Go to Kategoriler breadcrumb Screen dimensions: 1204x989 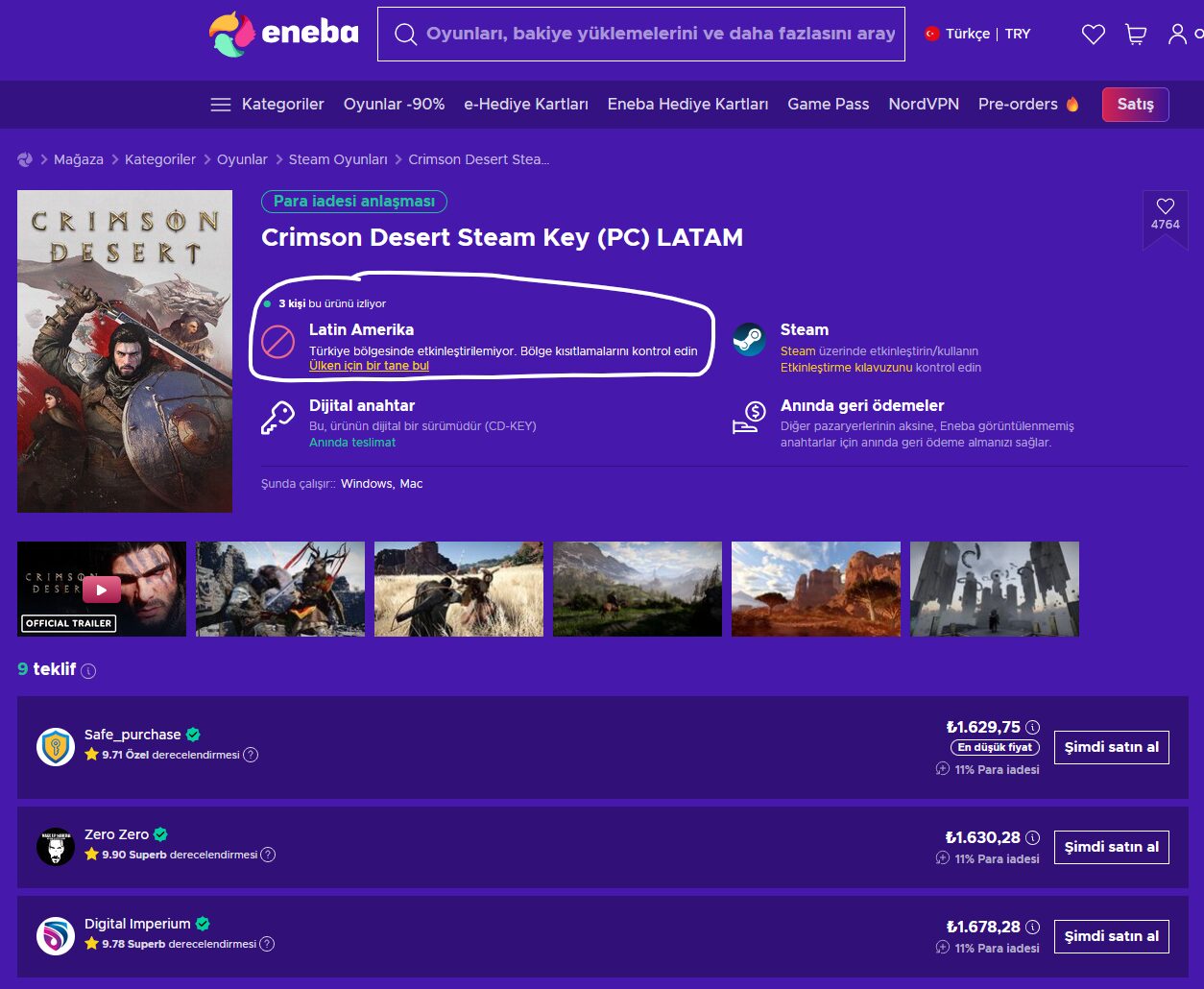160,159
